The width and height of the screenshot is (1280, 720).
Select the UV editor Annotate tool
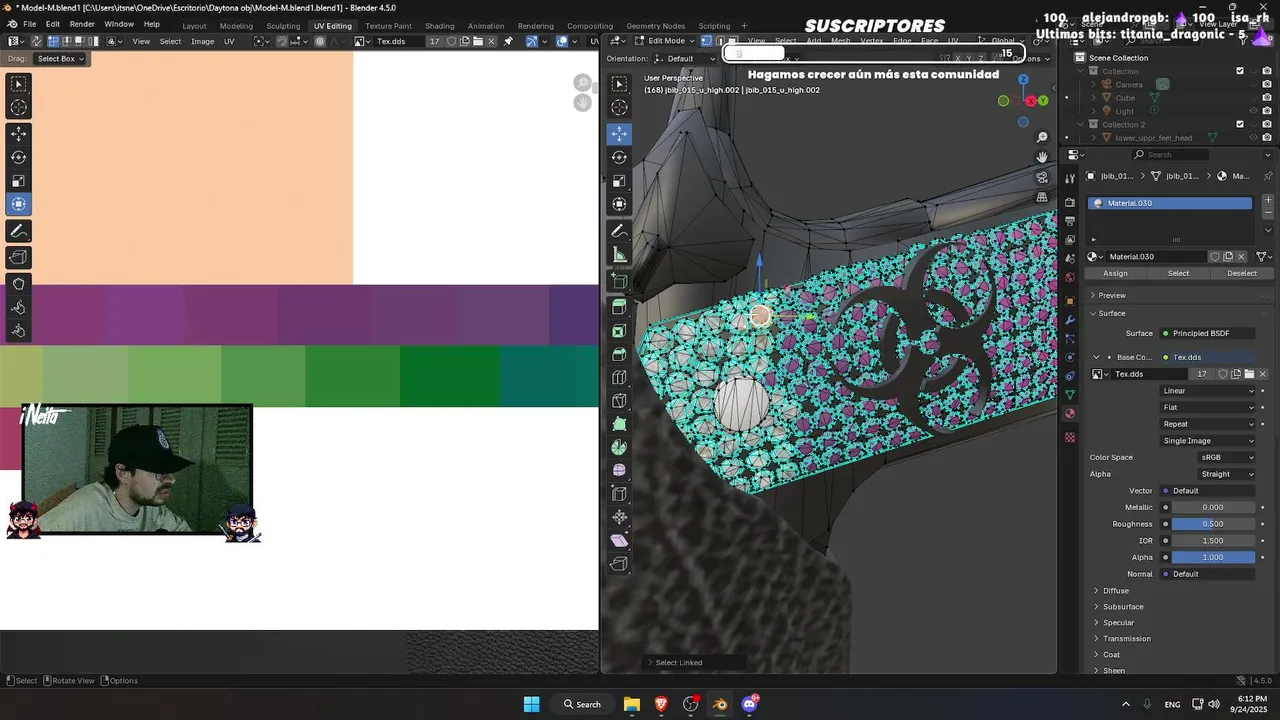tap(18, 231)
